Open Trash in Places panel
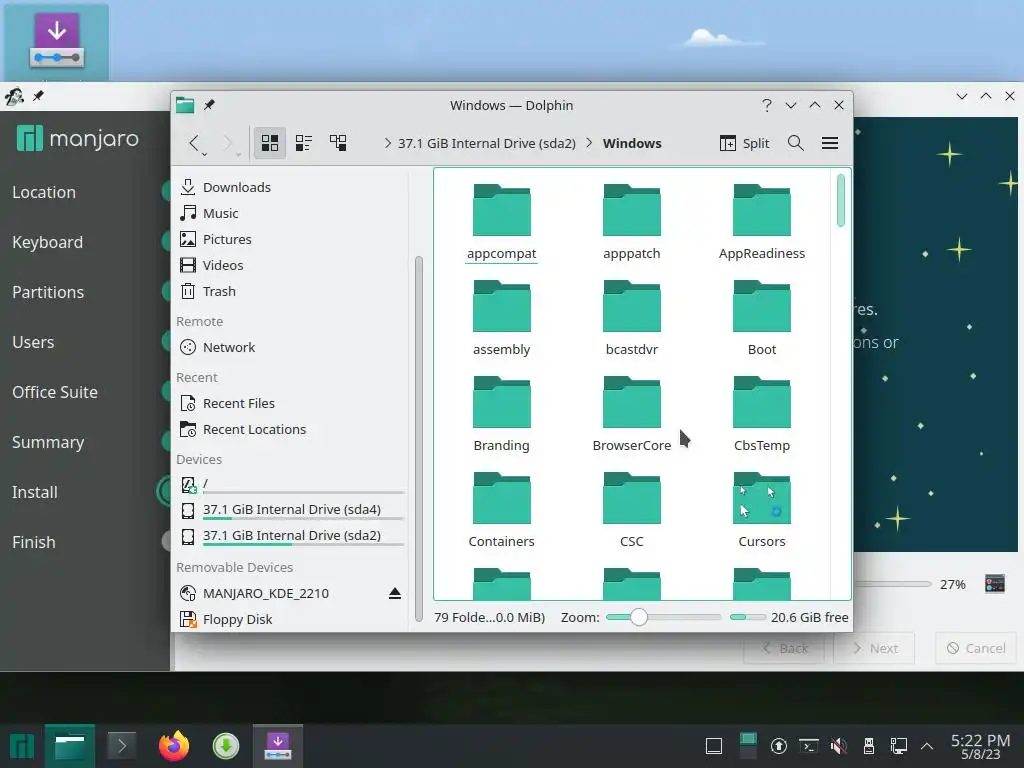This screenshot has height=768, width=1024. (x=291, y=292)
